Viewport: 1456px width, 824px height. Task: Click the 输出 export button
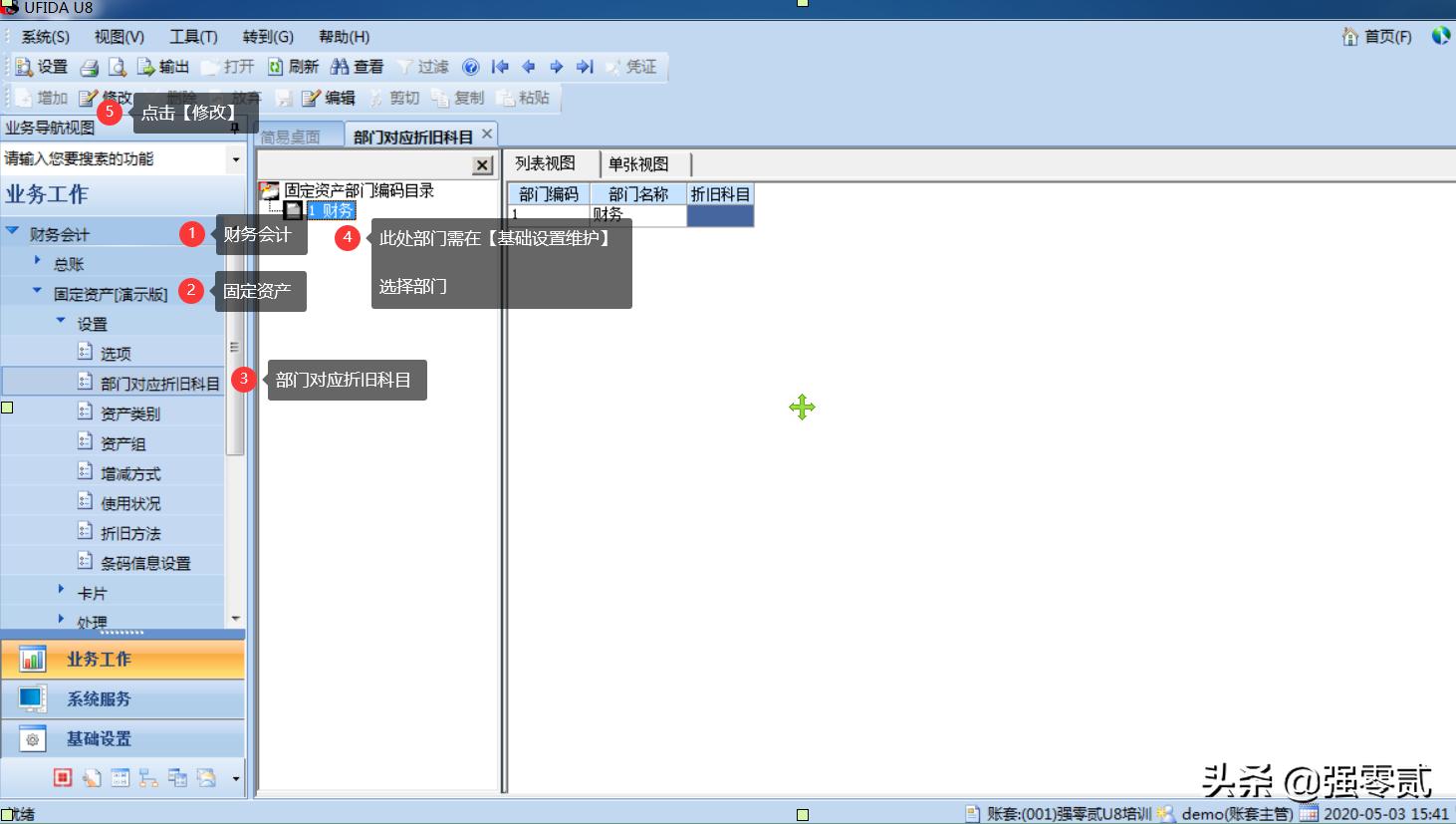click(x=162, y=67)
